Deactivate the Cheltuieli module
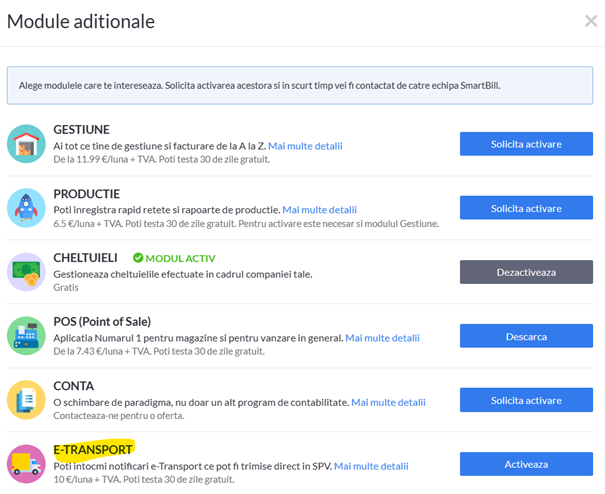 [x=526, y=272]
